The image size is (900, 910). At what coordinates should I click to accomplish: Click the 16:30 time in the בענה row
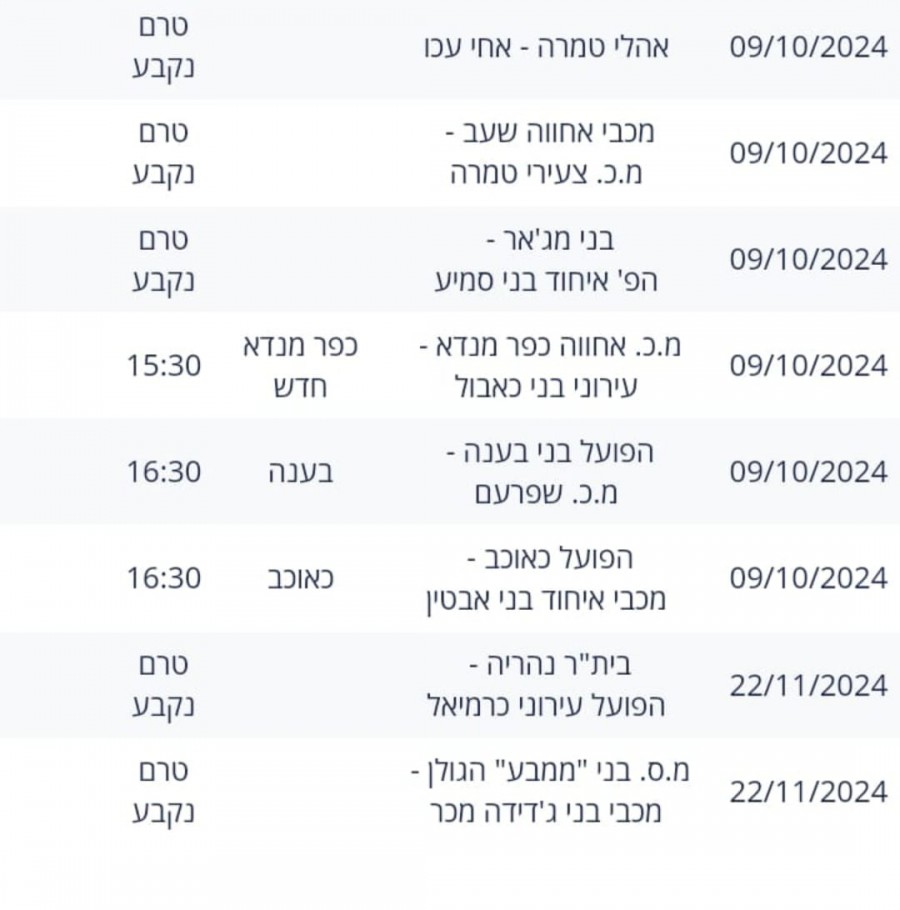(163, 472)
